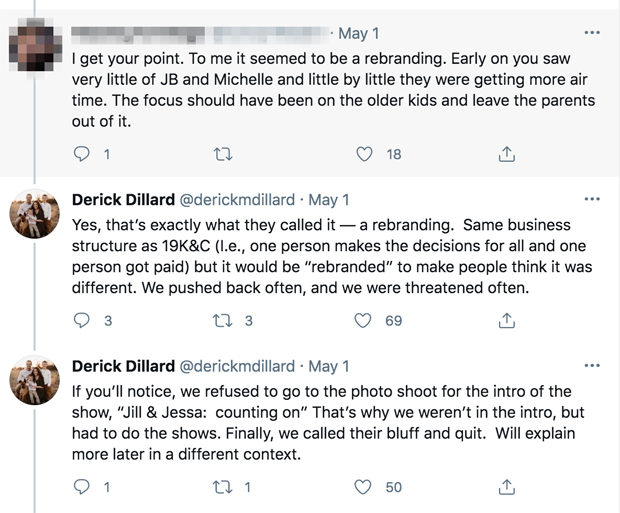
Task: Retweet the tweet with 3 retweets
Action: pos(223,320)
